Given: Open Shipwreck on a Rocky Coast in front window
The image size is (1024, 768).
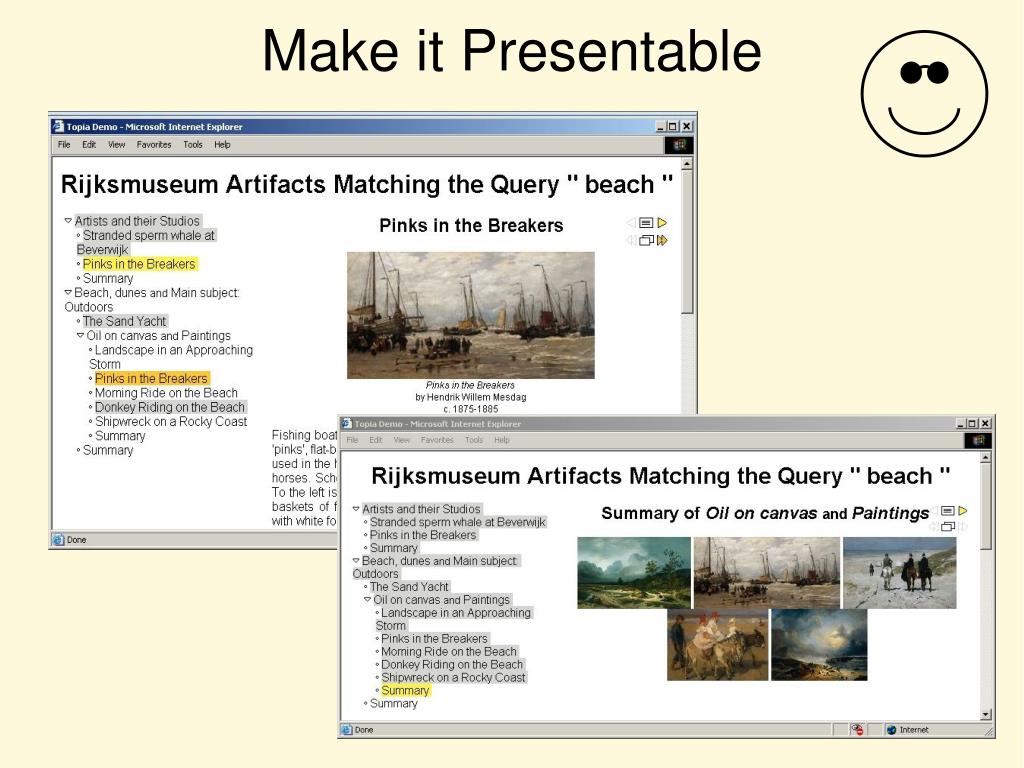Looking at the screenshot, I should tap(453, 677).
